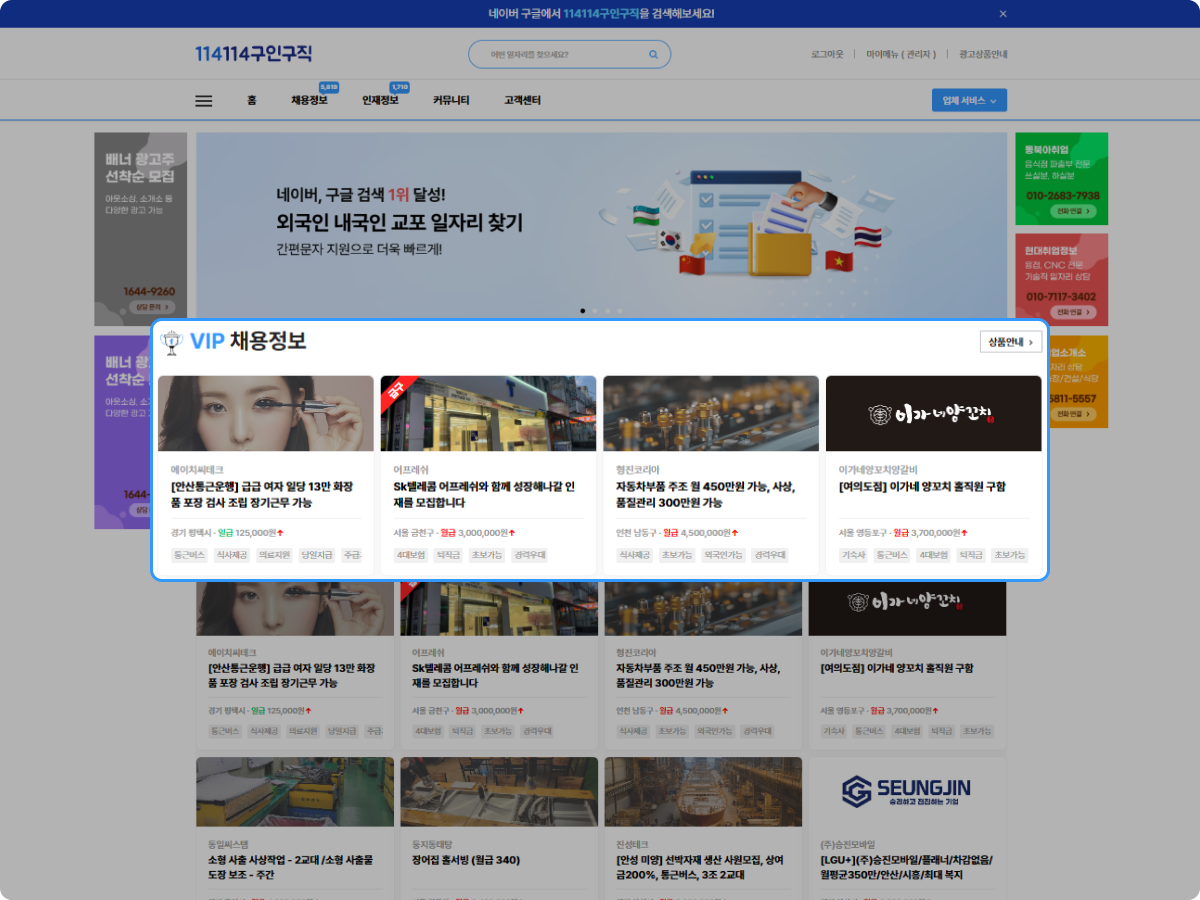Click 의료지원 tag in highlighted VIP panel
This screenshot has height=900, width=1200.
point(274,555)
